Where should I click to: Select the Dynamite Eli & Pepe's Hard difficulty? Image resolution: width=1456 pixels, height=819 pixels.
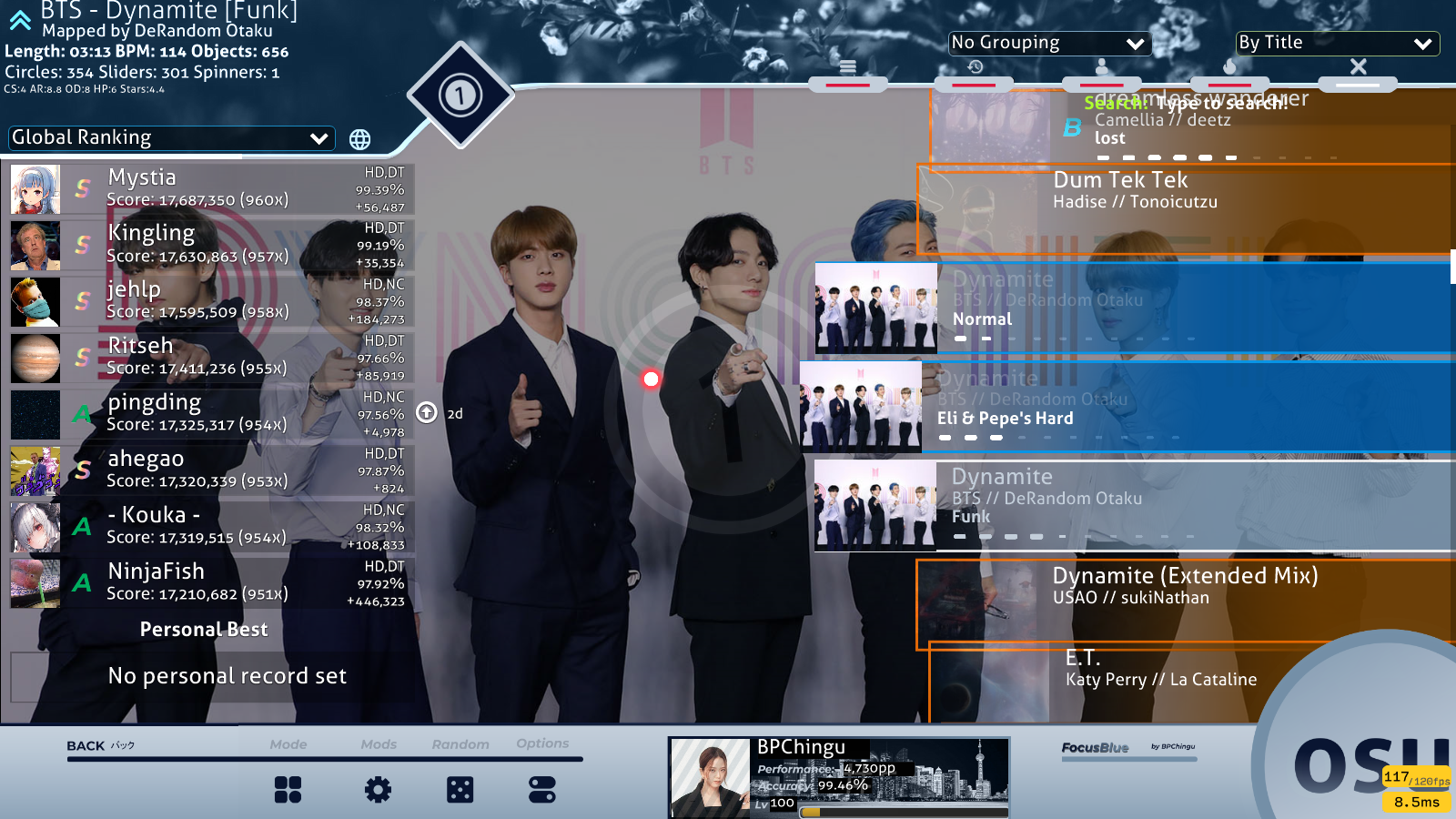[x=1127, y=406]
